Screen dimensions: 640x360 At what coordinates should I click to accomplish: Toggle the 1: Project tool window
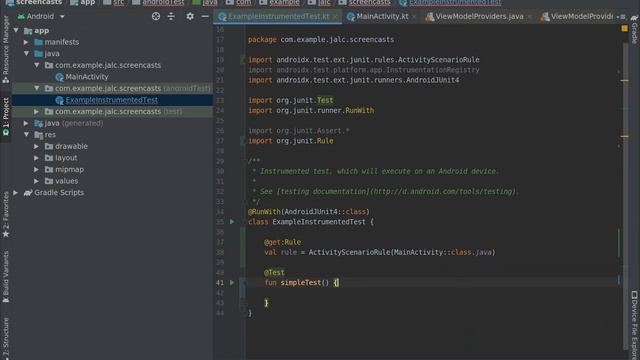click(x=6, y=117)
